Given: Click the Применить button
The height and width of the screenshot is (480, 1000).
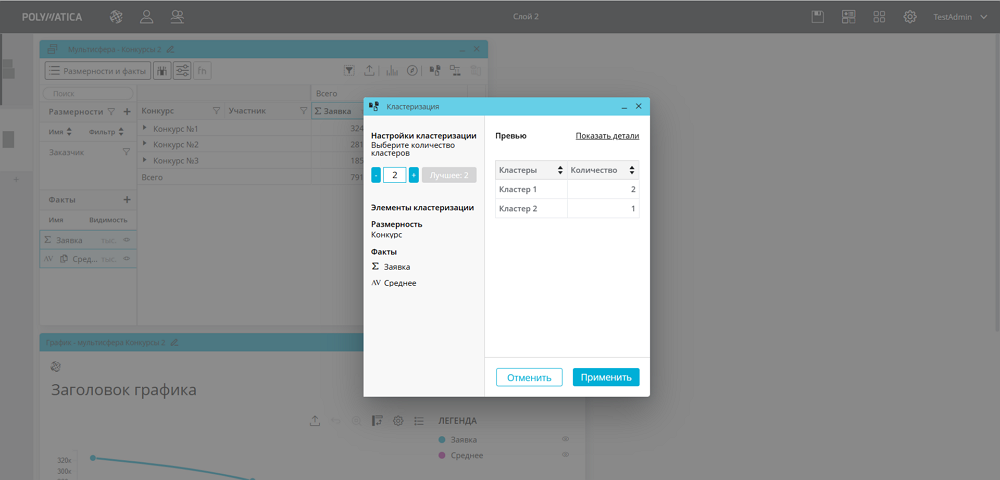Looking at the screenshot, I should point(605,377).
